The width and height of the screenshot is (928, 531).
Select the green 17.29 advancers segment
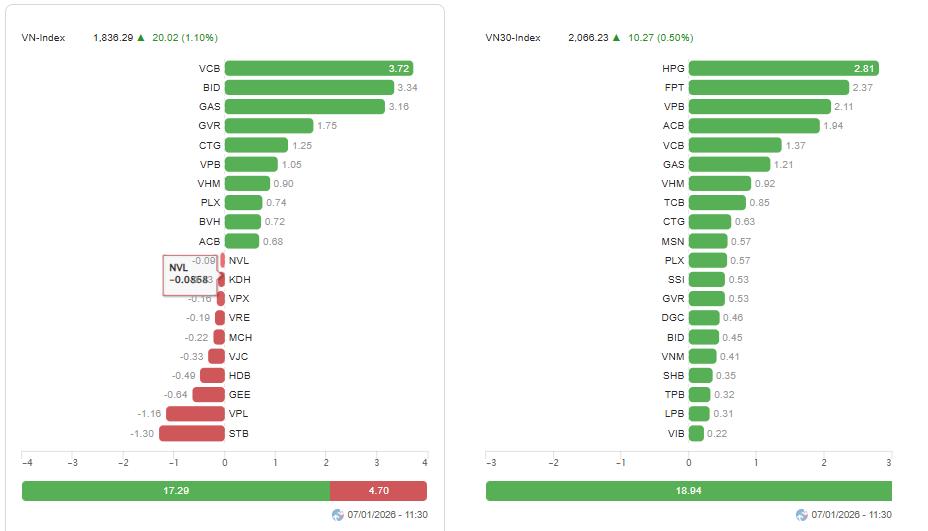[x=175, y=491]
